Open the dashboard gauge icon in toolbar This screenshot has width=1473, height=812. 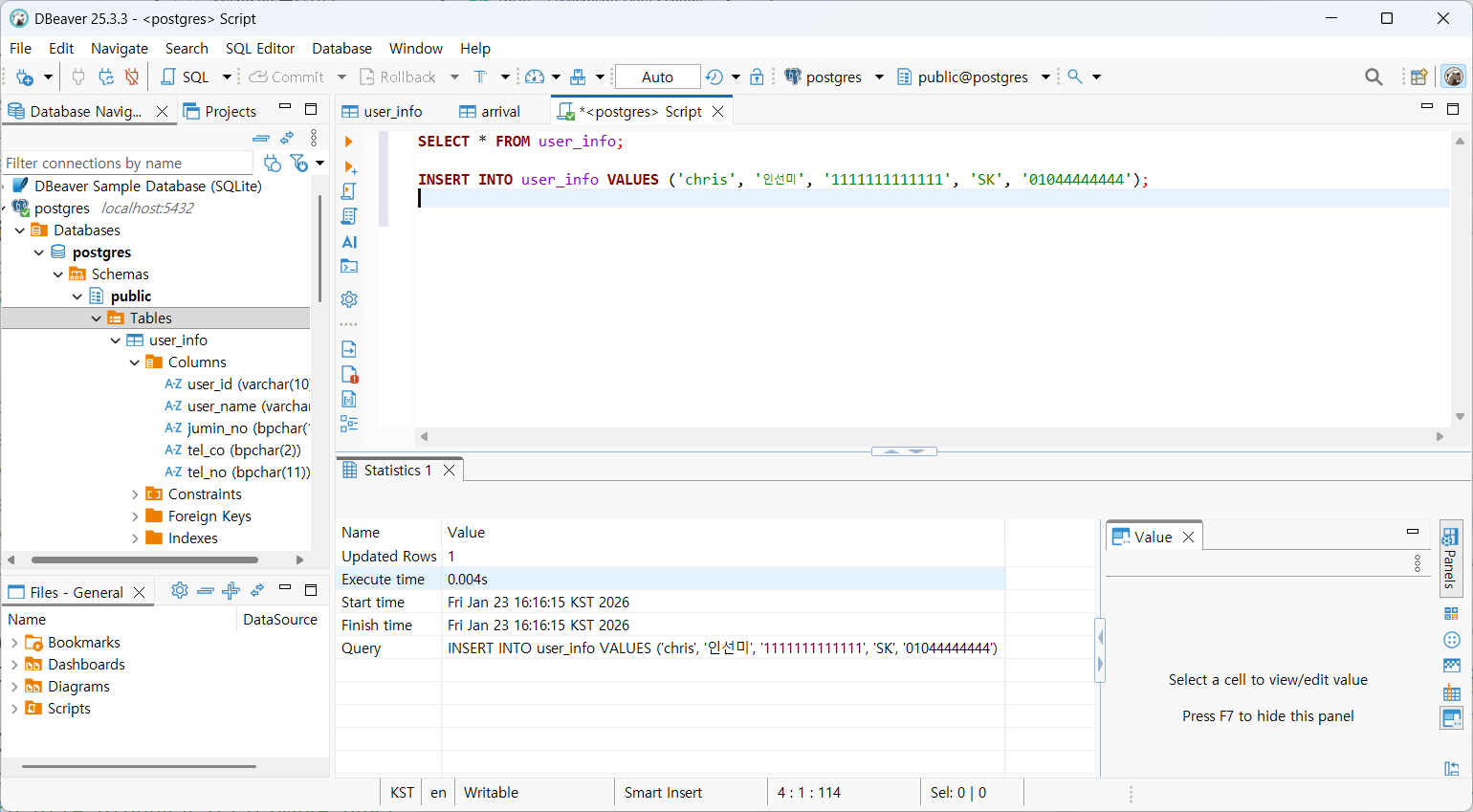click(535, 77)
